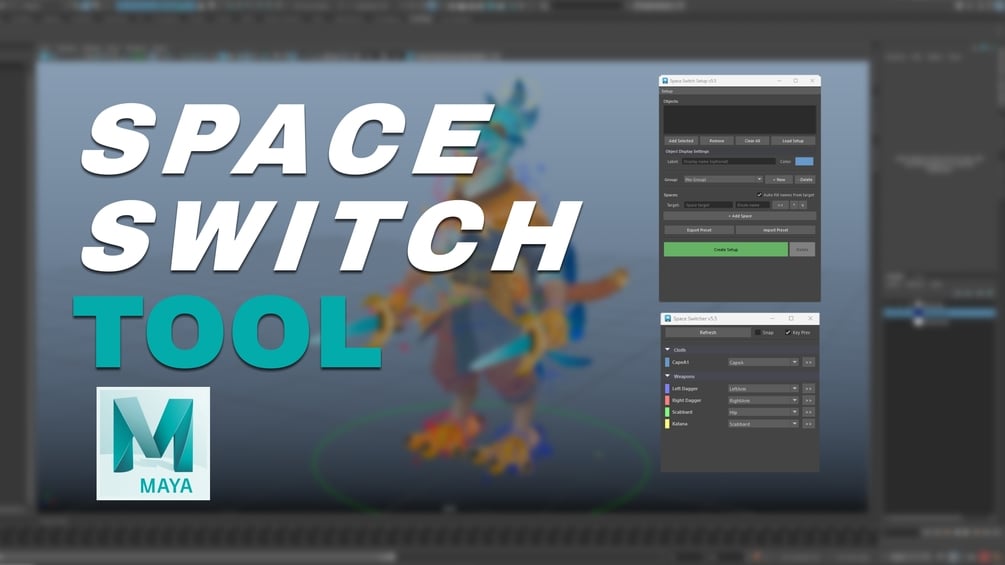Click arrows button in Right Dagger row
The height and width of the screenshot is (565, 1005).
point(808,400)
